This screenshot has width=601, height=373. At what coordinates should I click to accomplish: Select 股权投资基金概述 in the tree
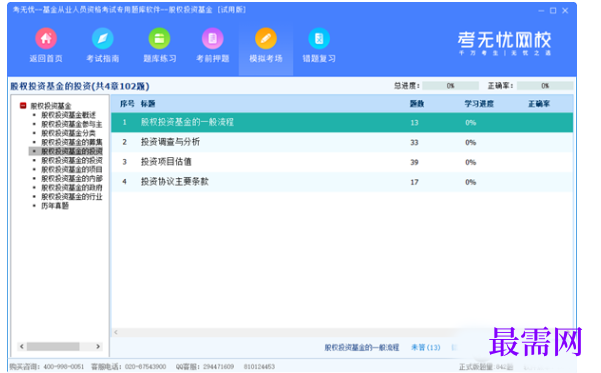click(68, 115)
